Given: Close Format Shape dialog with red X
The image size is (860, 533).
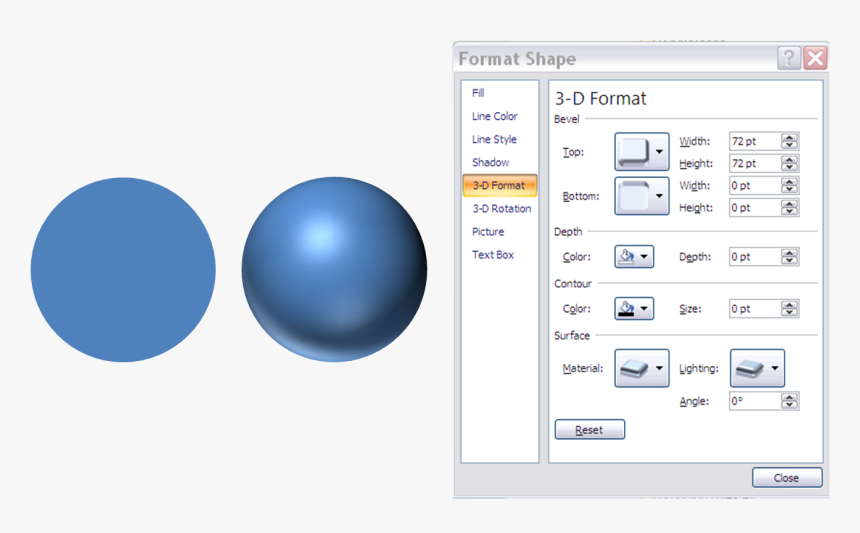Looking at the screenshot, I should pyautogui.click(x=816, y=58).
